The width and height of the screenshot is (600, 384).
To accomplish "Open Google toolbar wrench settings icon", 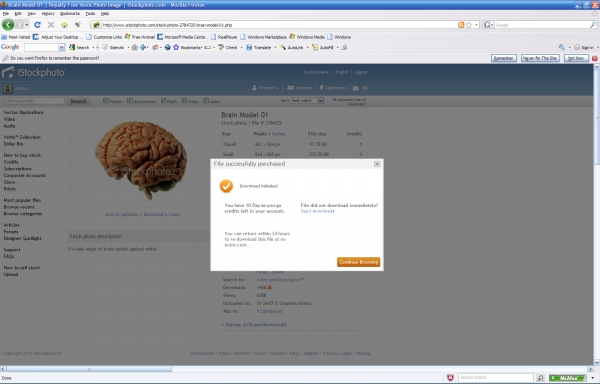I will [562, 47].
